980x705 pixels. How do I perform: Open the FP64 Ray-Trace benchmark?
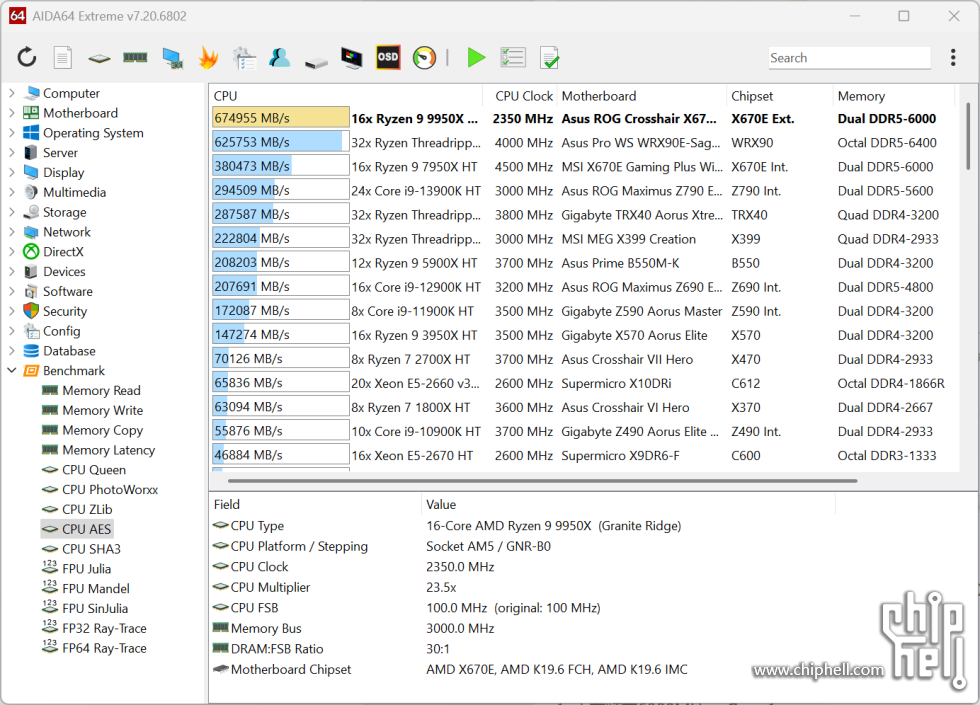click(x=104, y=648)
